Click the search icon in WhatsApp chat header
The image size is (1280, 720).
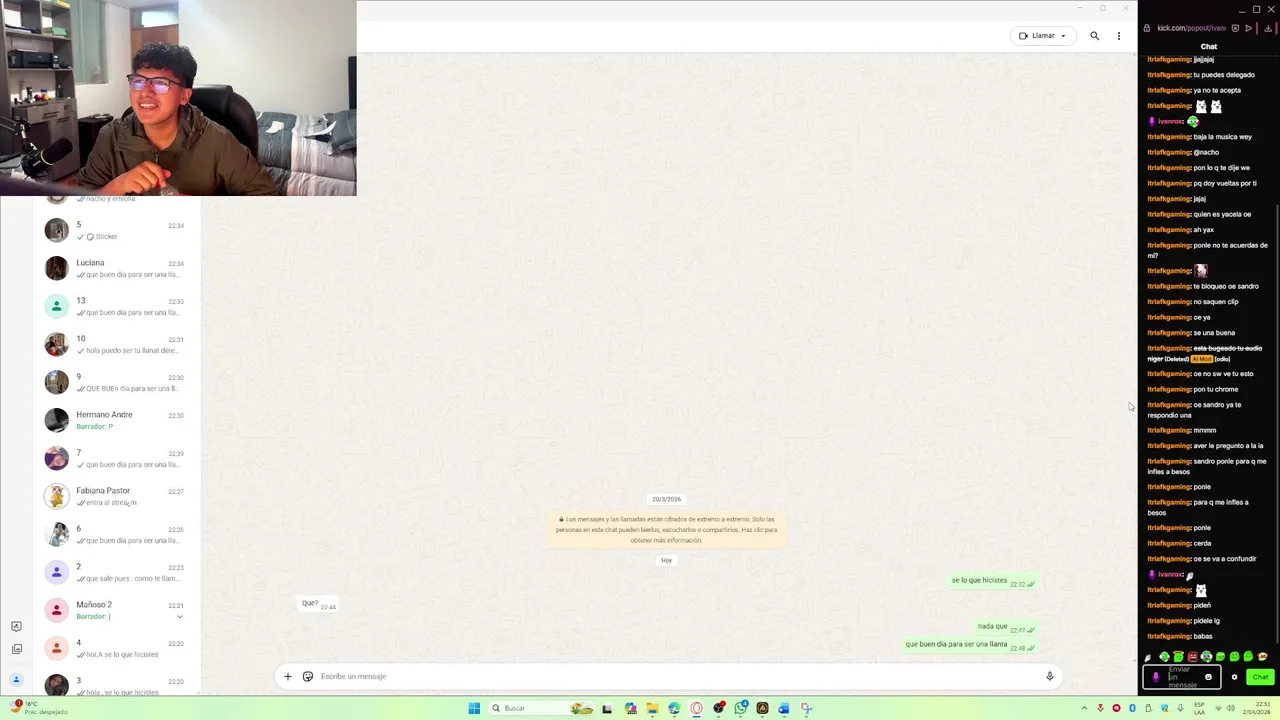1094,36
